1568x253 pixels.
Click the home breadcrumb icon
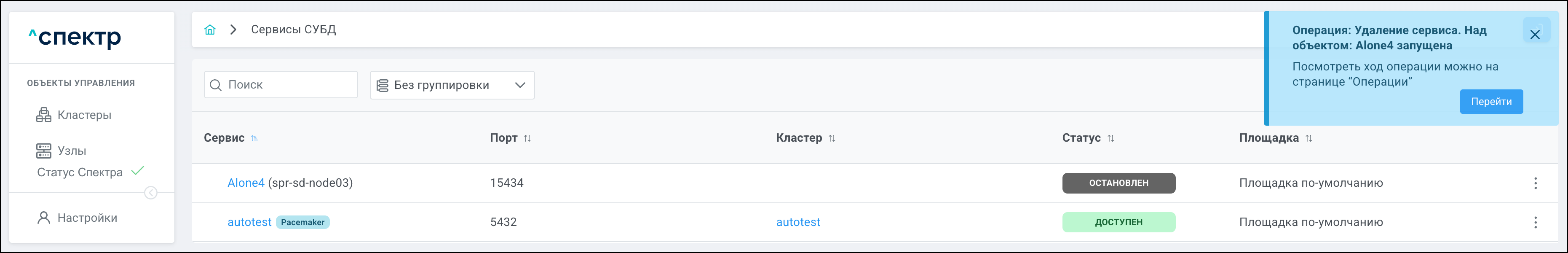(x=210, y=30)
